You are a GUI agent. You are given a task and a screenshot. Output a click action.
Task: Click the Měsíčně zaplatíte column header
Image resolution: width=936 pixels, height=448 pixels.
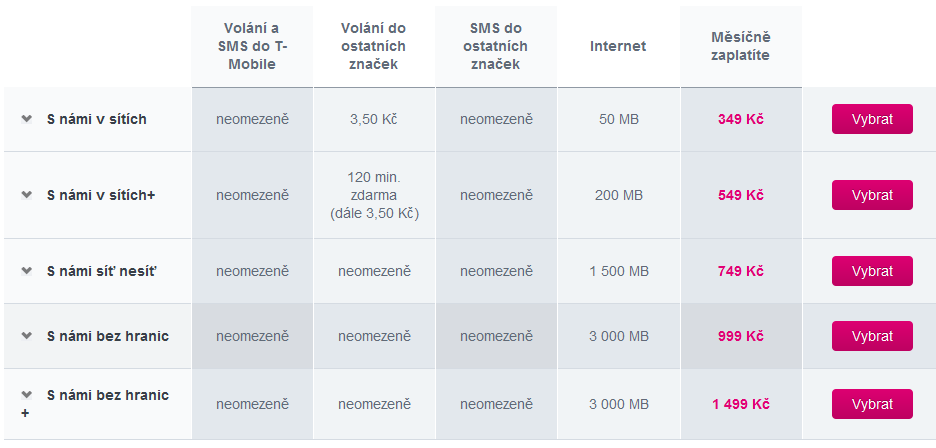[x=741, y=46]
